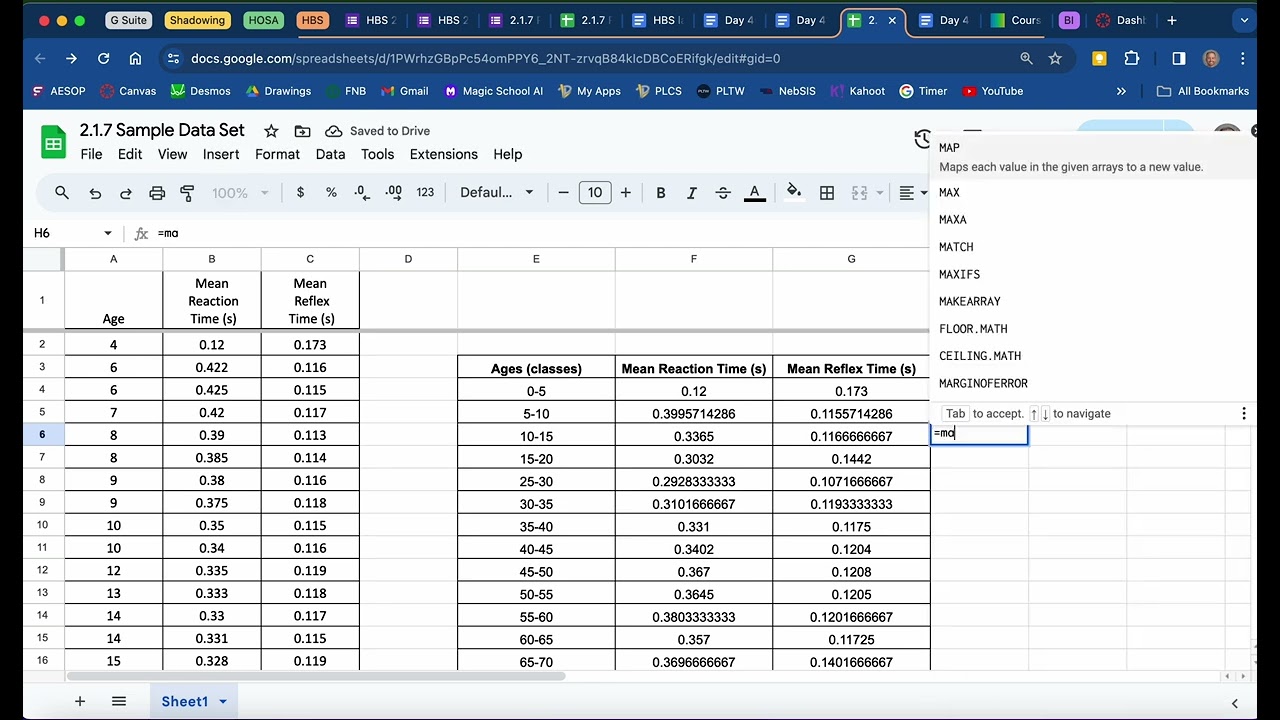This screenshot has width=1280, height=720.
Task: Switch to the G Suite tab group
Action: click(128, 20)
